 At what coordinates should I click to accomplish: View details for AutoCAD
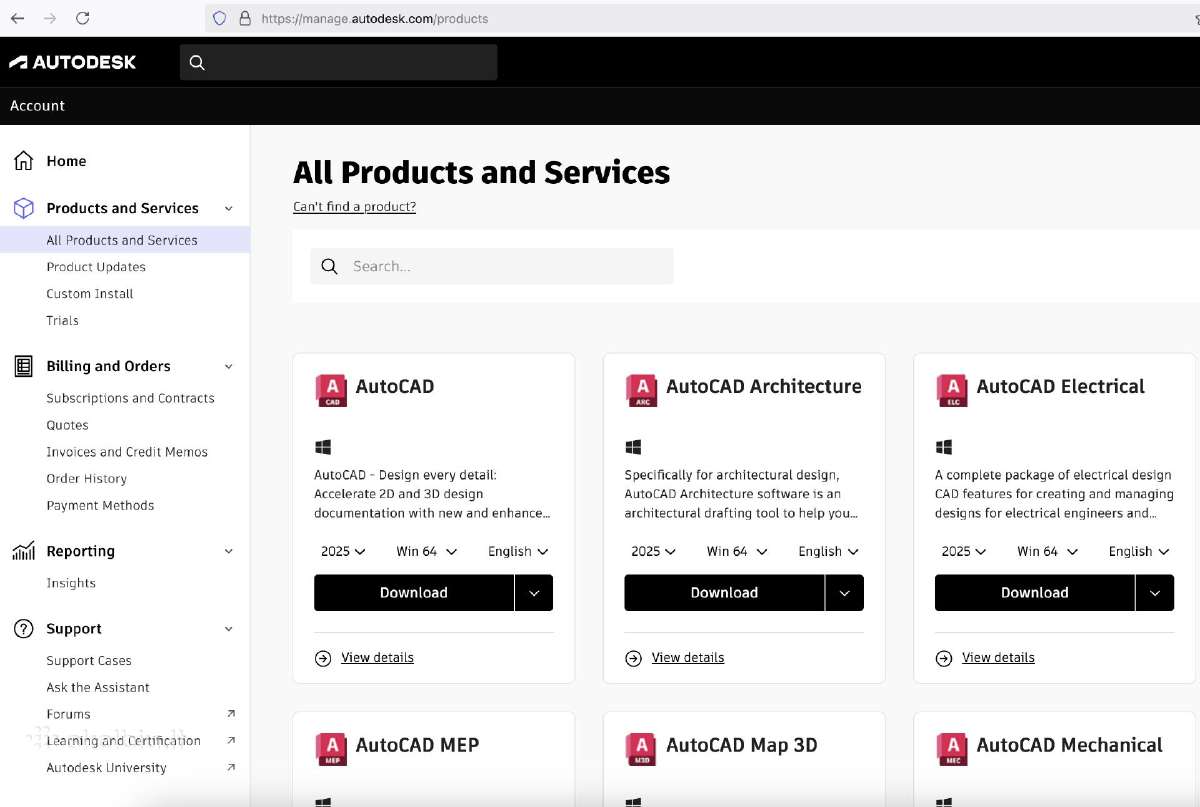coord(377,658)
